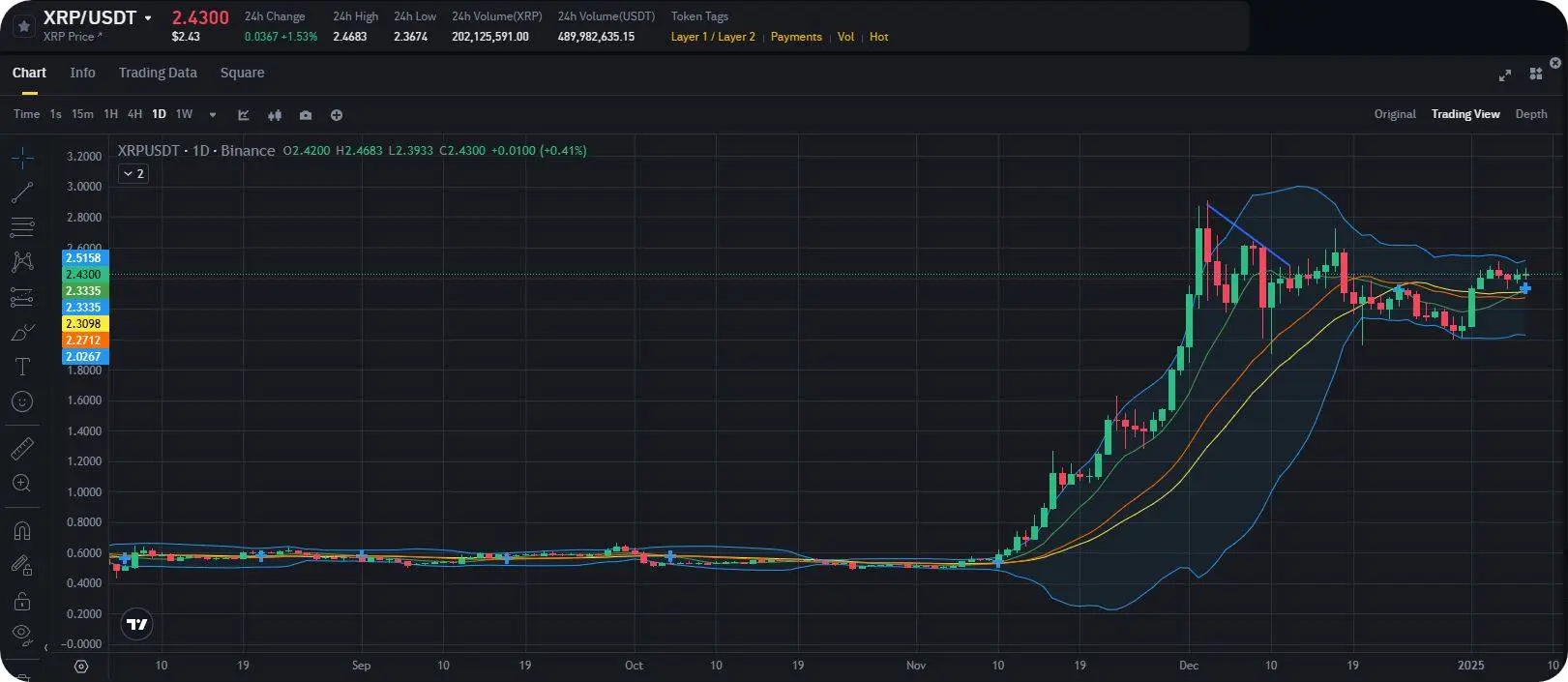Switch to the Trading Data tab
1568x682 pixels.
pyautogui.click(x=158, y=73)
